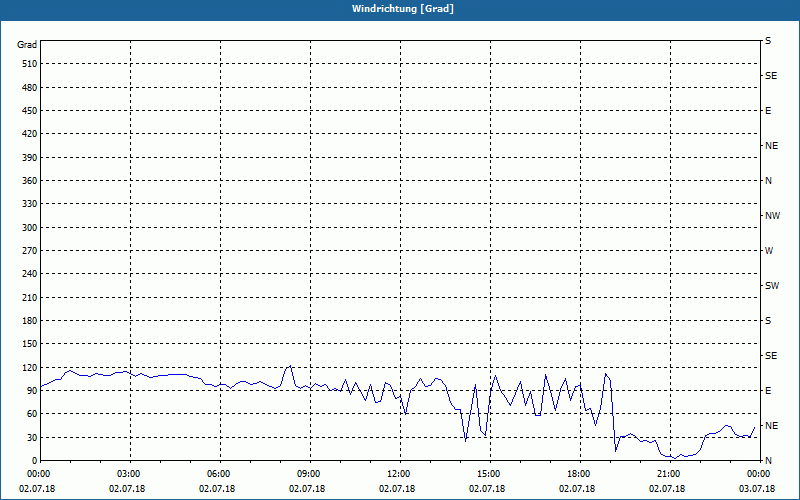Select the 210 y-axis value
The width and height of the screenshot is (800, 500).
29,297
